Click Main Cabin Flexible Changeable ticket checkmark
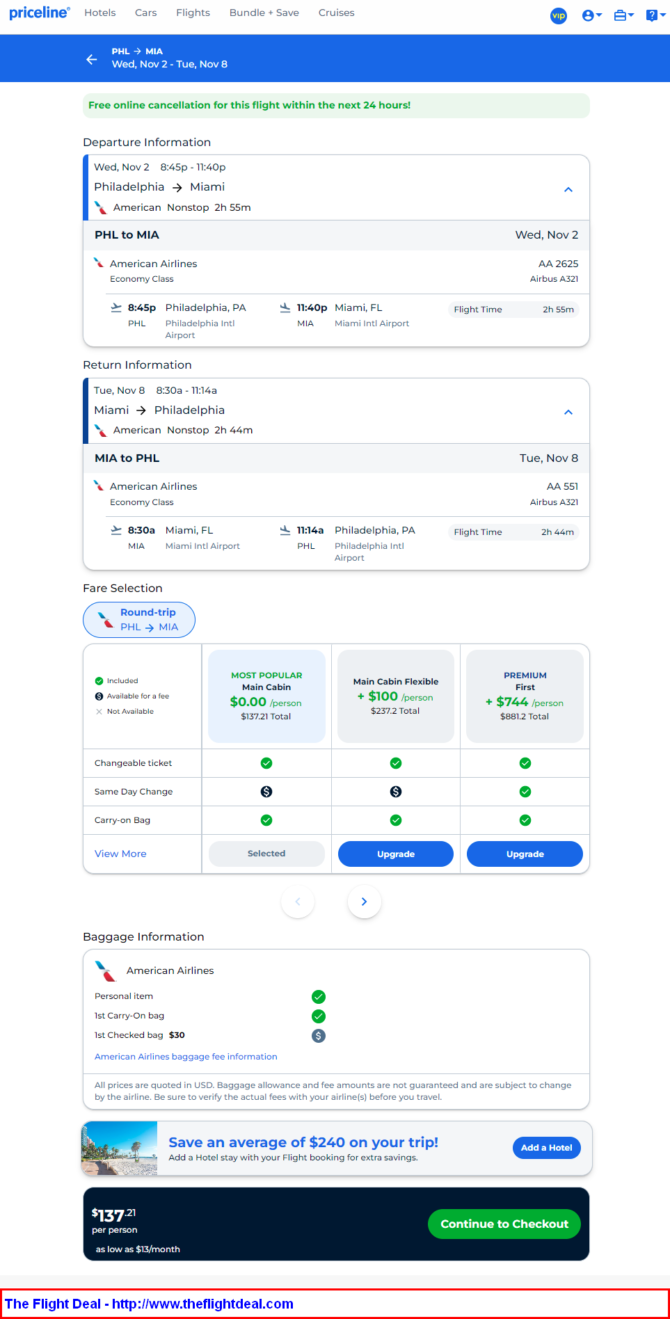This screenshot has height=1319, width=670. click(396, 763)
